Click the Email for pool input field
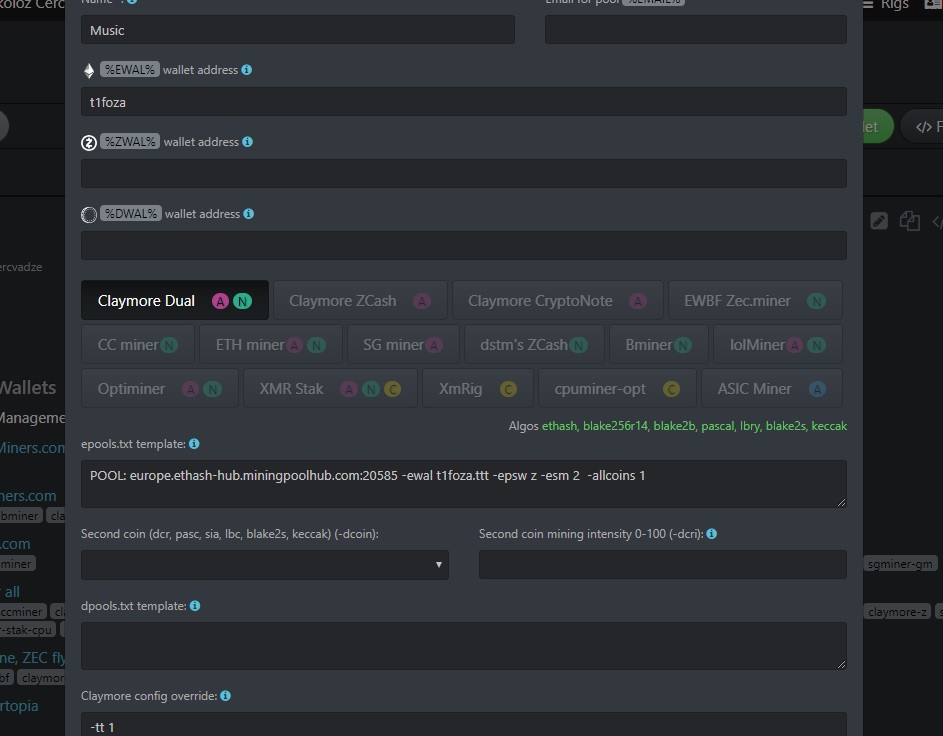Screen dimensions: 943x736 [x=696, y=29]
